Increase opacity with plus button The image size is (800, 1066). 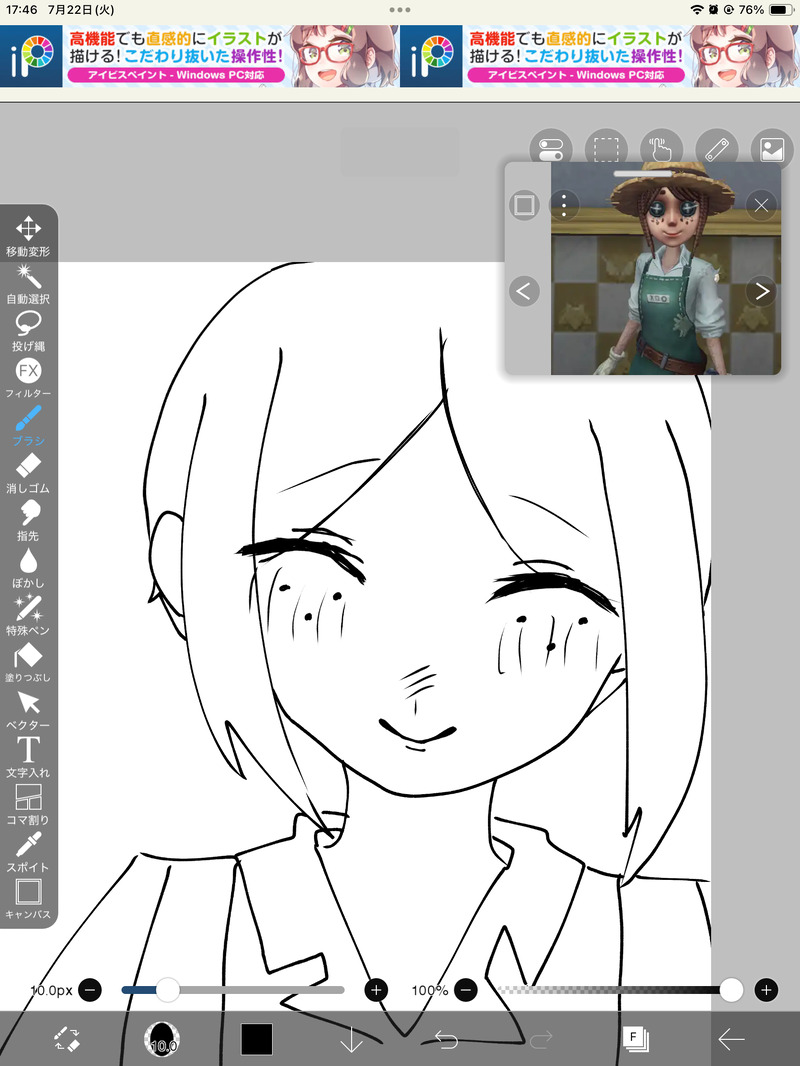(766, 990)
